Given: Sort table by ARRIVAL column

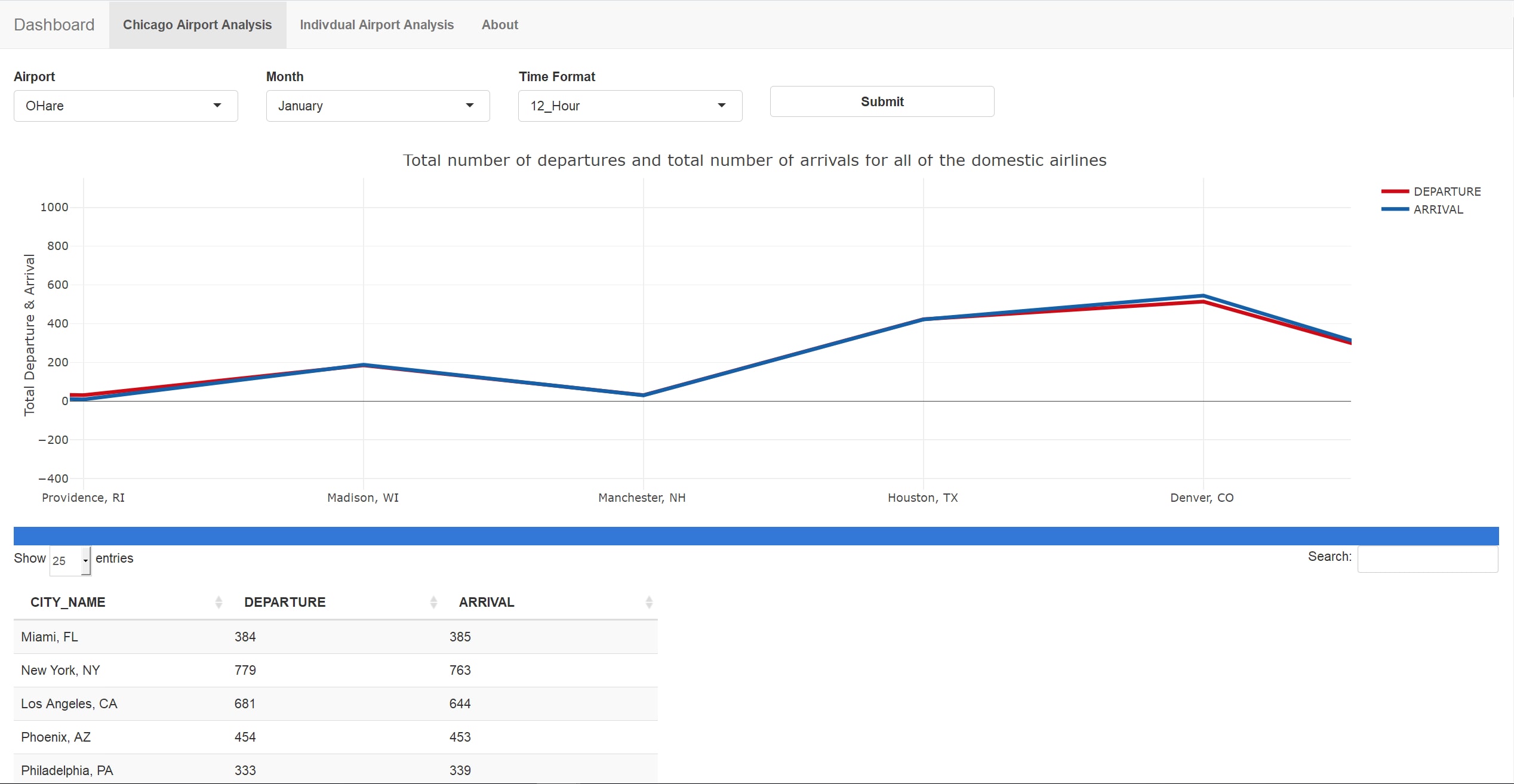Looking at the screenshot, I should [x=550, y=602].
